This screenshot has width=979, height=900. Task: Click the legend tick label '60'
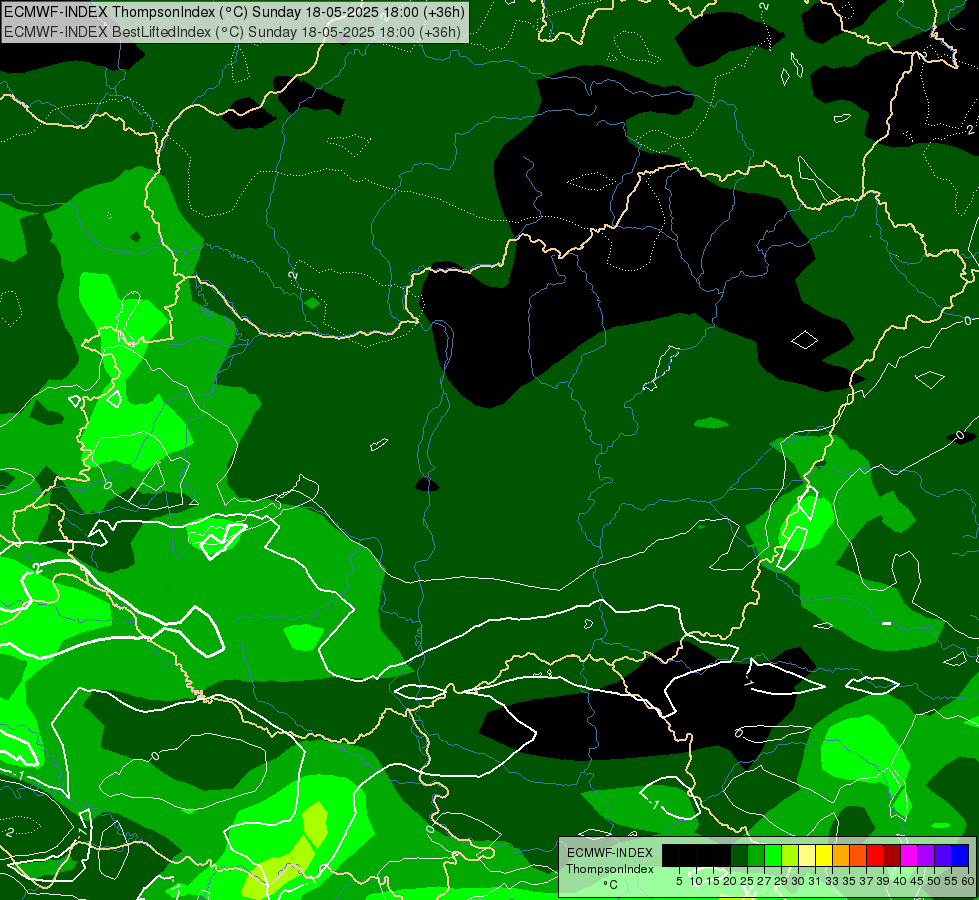(968, 881)
